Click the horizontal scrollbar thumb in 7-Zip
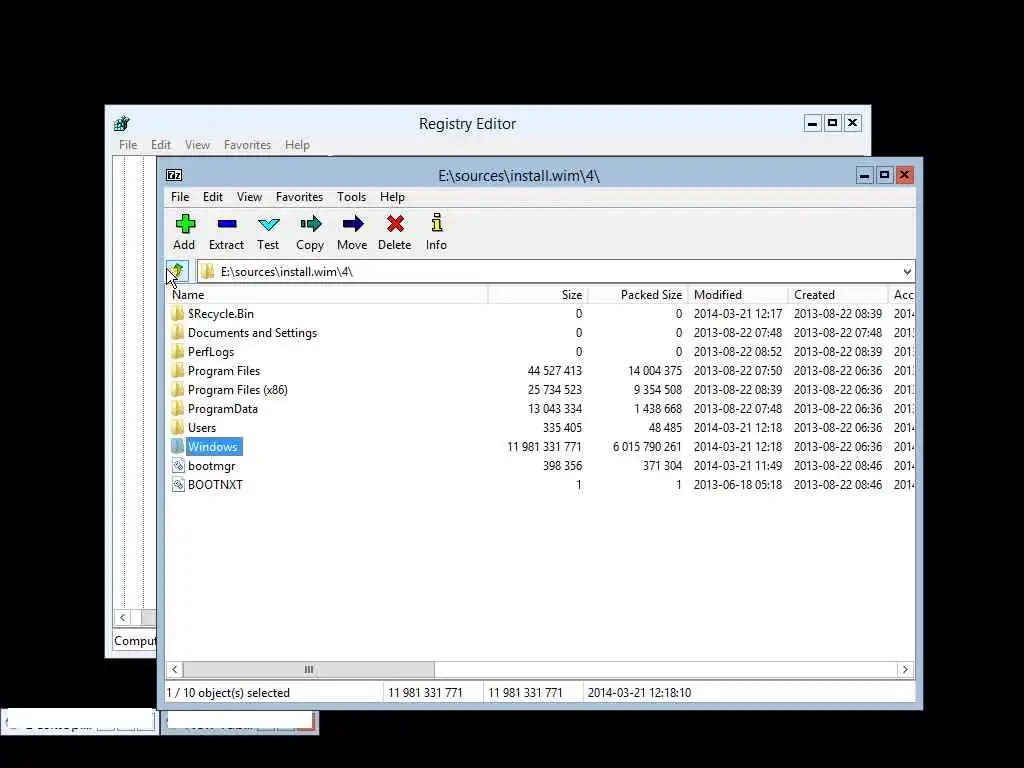Image resolution: width=1024 pixels, height=768 pixels. [308, 669]
